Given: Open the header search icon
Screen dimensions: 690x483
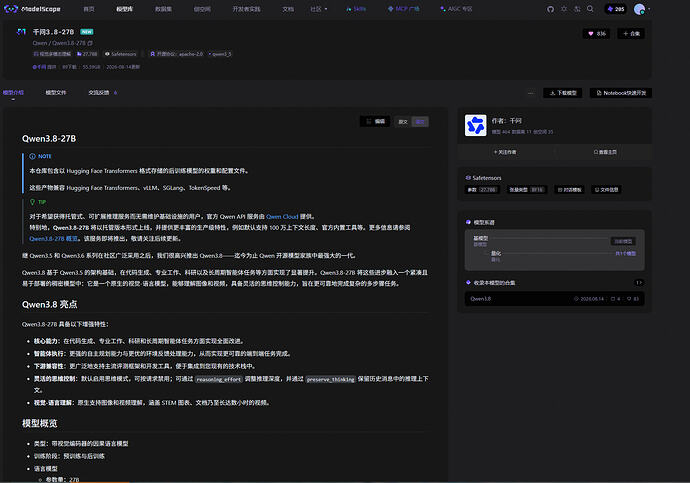Looking at the screenshot, I should click(x=590, y=9).
